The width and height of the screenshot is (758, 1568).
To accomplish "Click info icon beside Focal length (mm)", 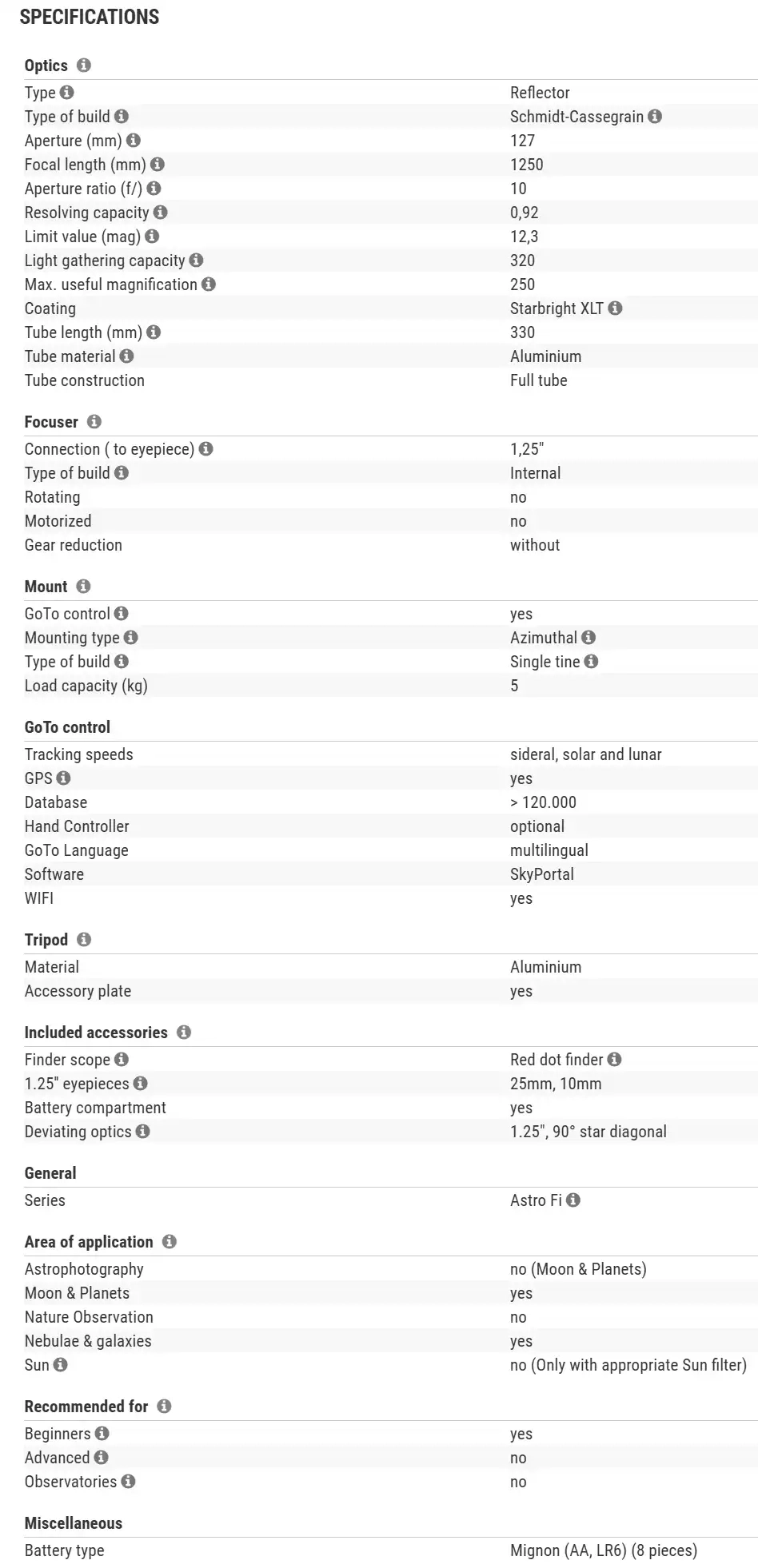I will pos(158,165).
